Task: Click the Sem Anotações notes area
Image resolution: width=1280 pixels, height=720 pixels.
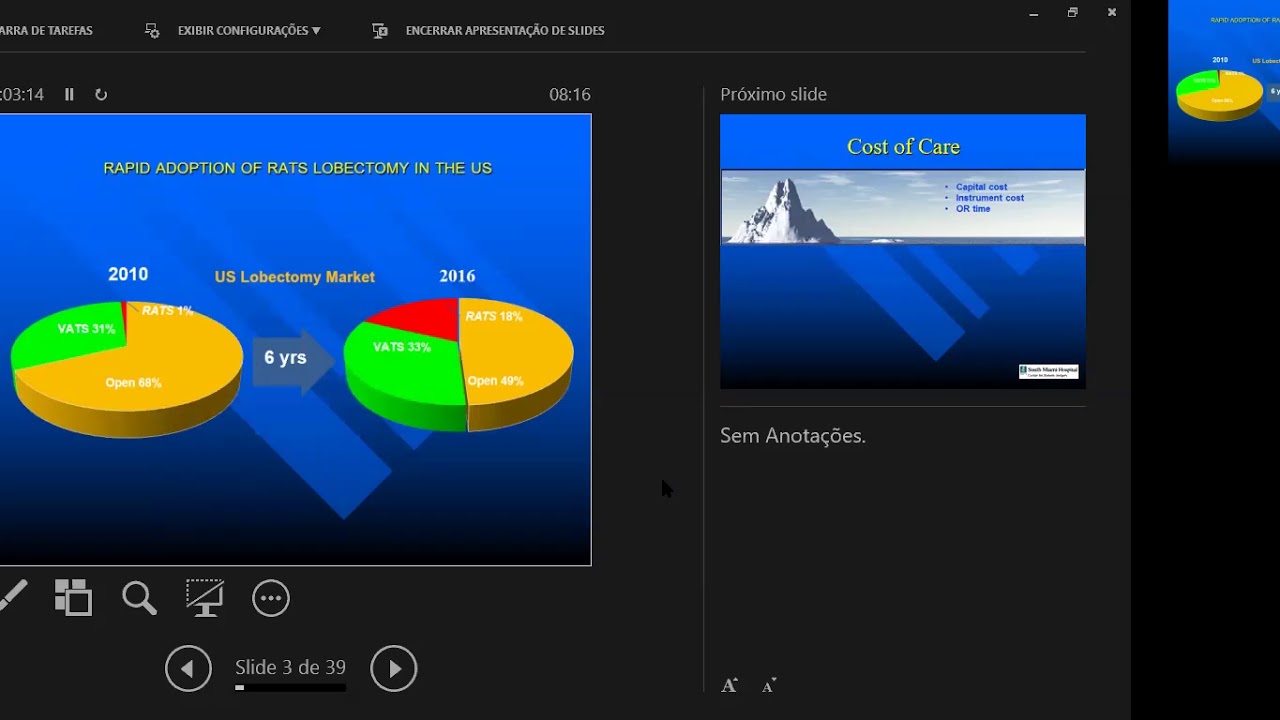Action: click(793, 436)
